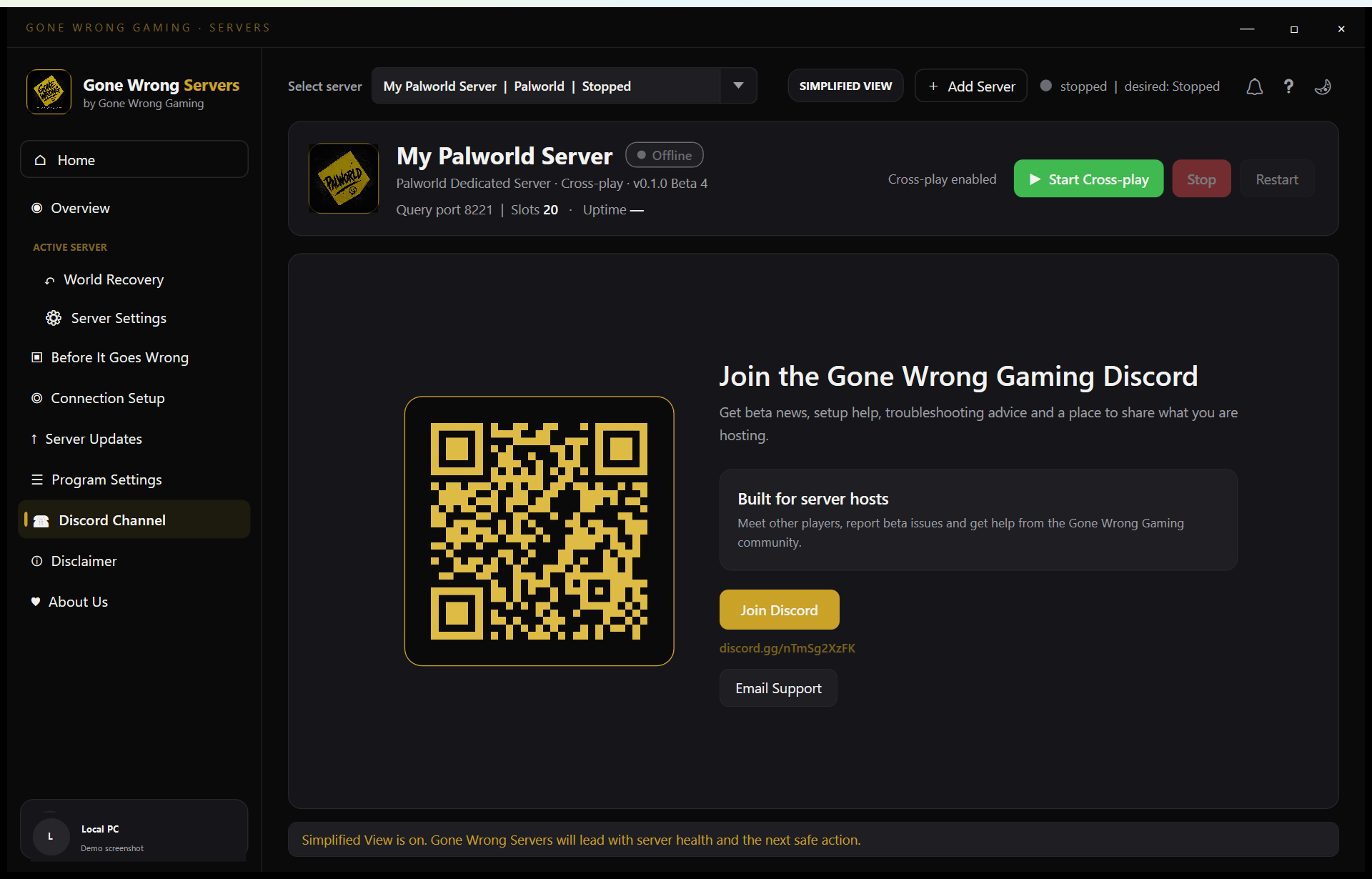This screenshot has width=1372, height=879.
Task: Click the Local PC avatar circle
Action: tap(51, 836)
